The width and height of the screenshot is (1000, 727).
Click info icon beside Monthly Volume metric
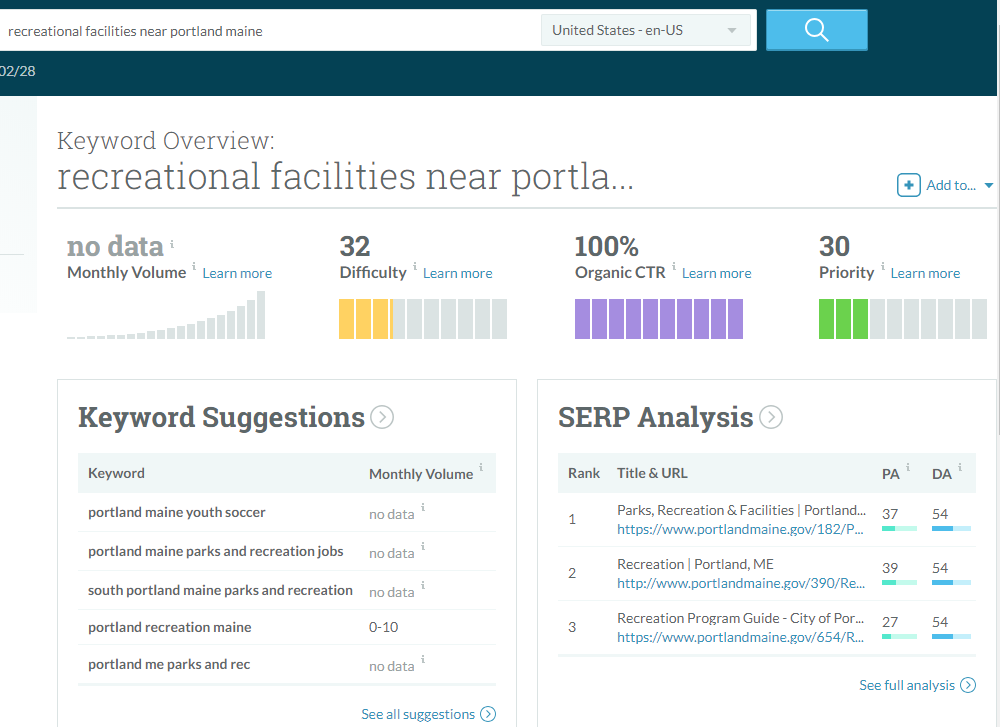194,265
